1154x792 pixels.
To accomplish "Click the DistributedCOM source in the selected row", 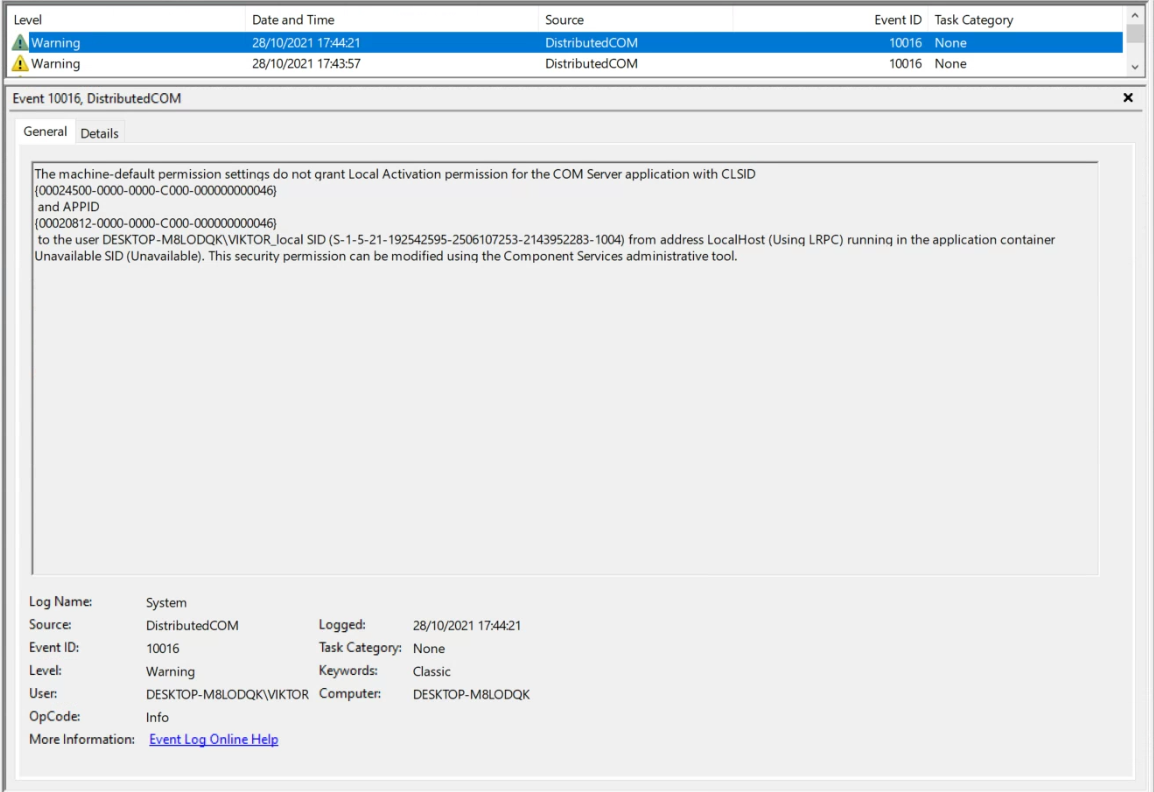I will pos(591,43).
